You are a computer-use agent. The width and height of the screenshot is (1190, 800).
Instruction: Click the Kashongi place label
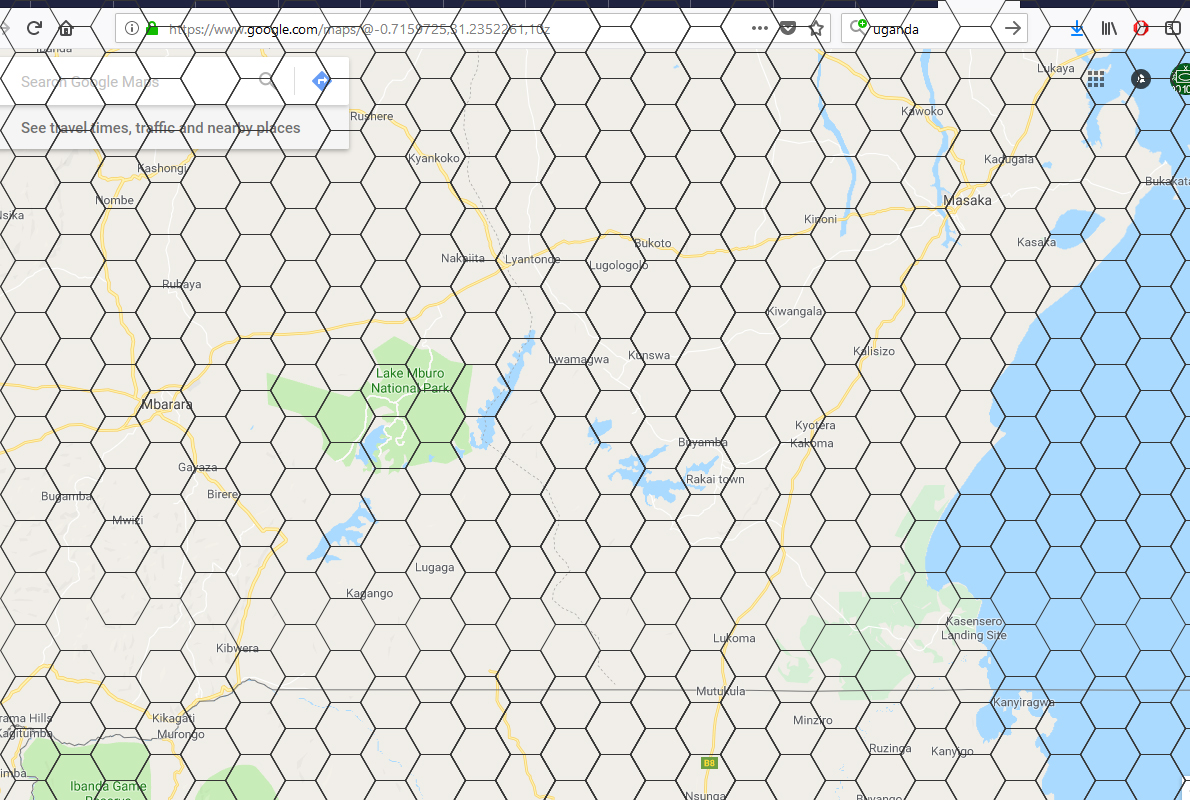coord(161,168)
